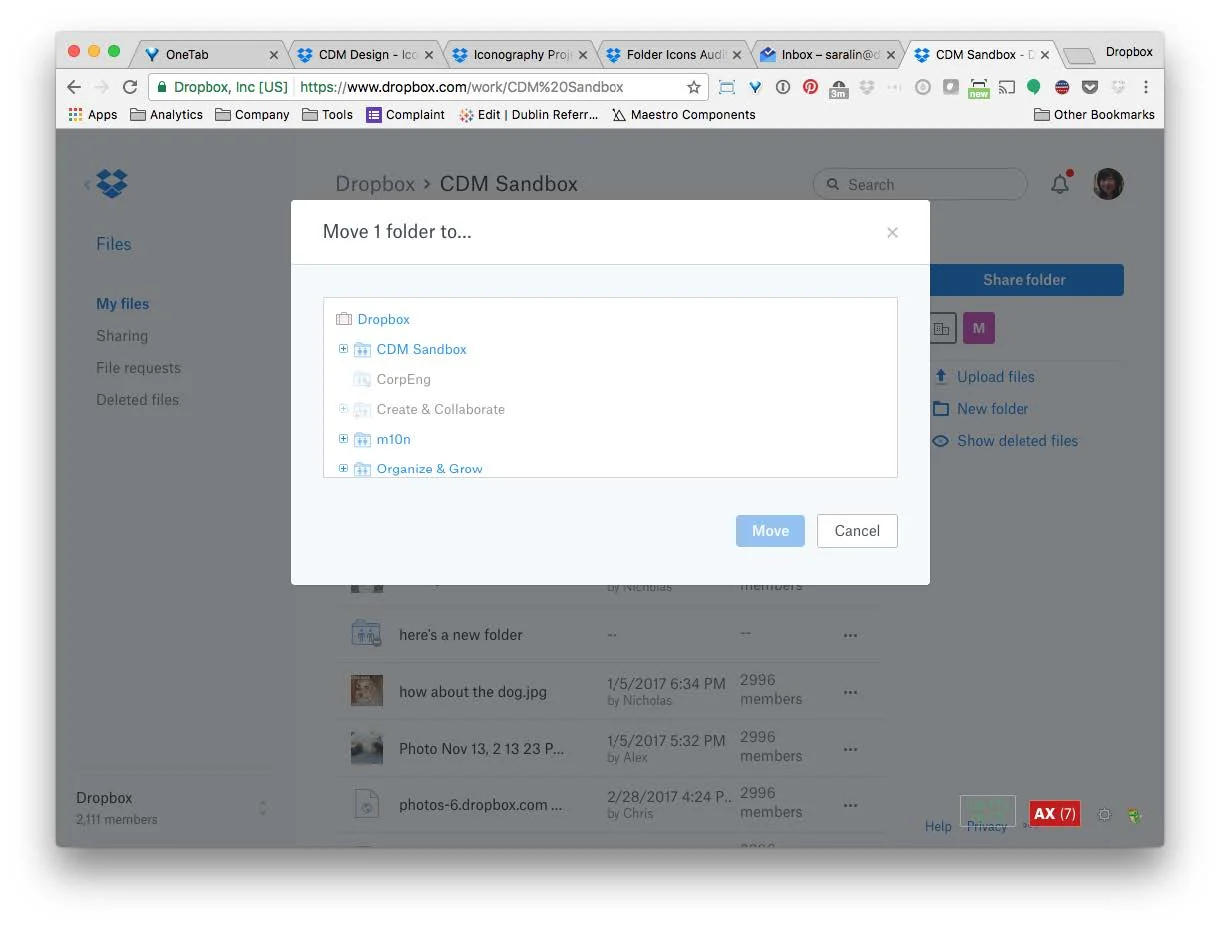The width and height of the screenshot is (1220, 927).
Task: Expand the Organize & Grow folder
Action: pos(343,468)
